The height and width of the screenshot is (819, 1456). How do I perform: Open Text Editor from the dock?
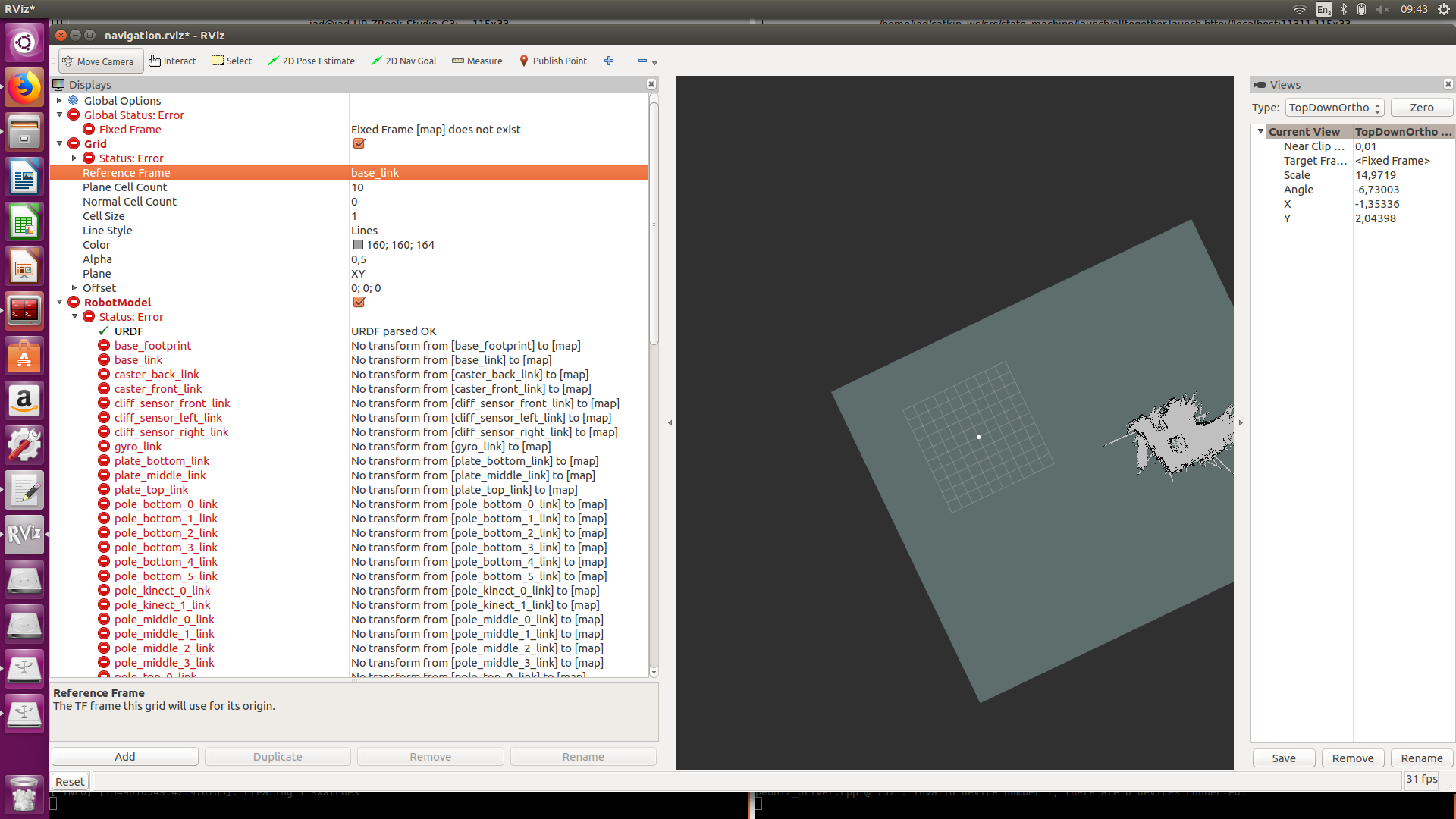tap(24, 490)
